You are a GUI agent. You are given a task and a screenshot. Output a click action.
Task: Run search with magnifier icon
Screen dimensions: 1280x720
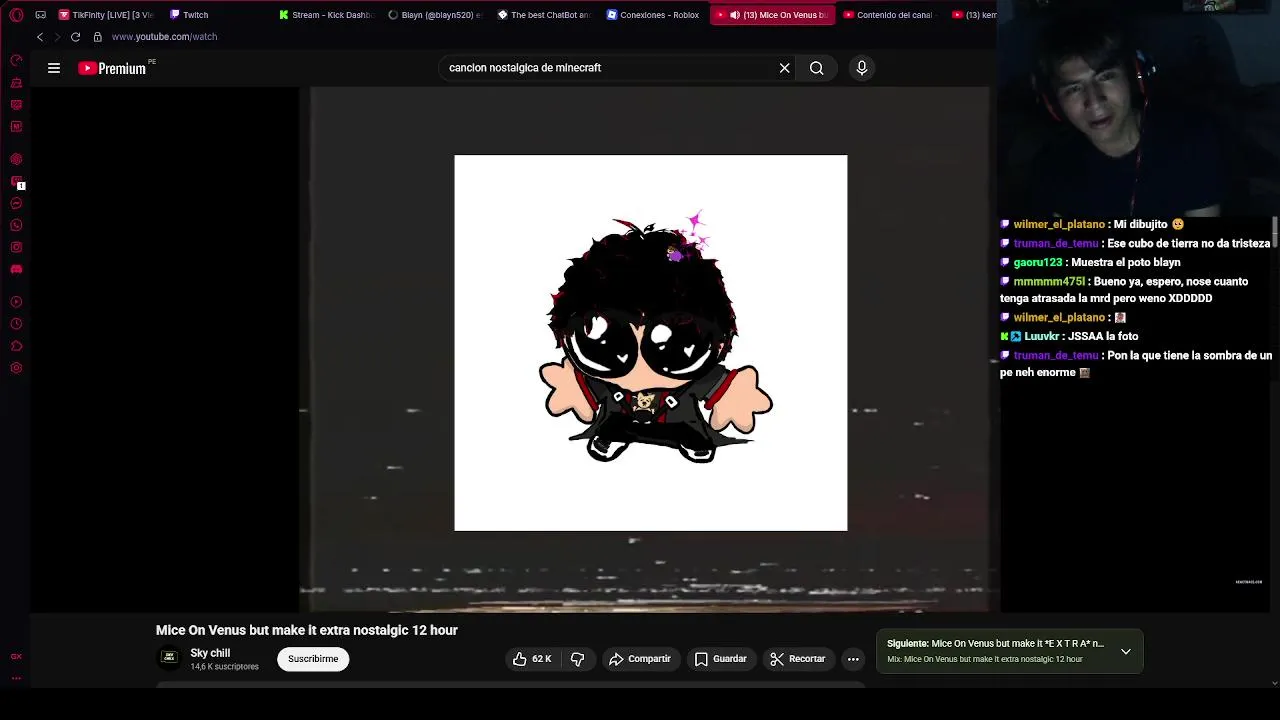tap(817, 68)
